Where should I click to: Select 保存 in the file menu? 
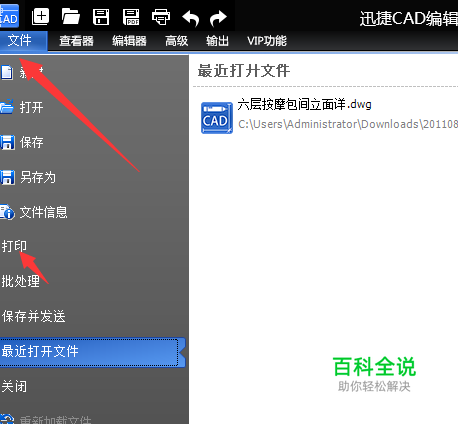(x=31, y=142)
